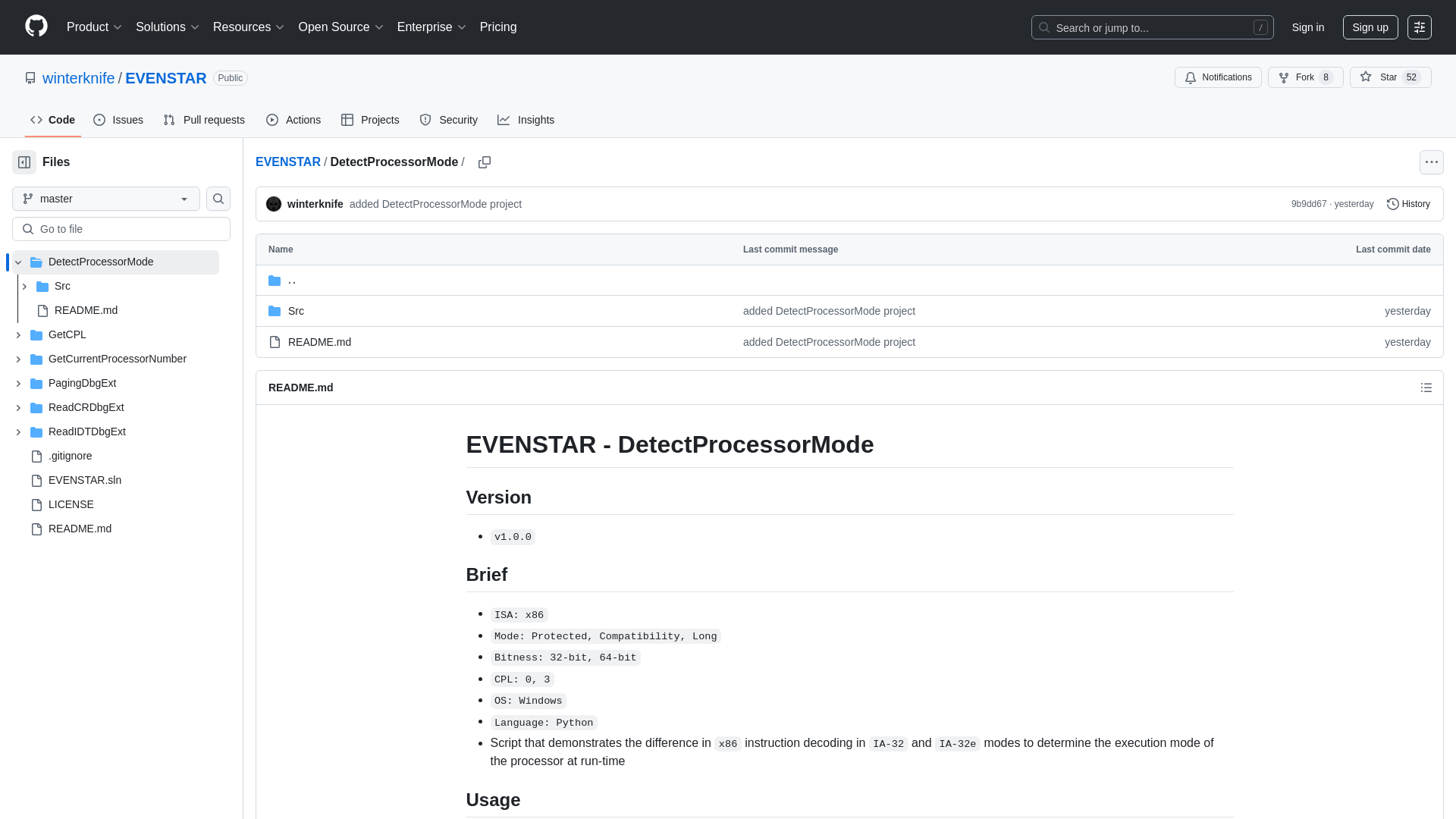Click the Sign in link
This screenshot has height=819, width=1456.
coord(1308,27)
